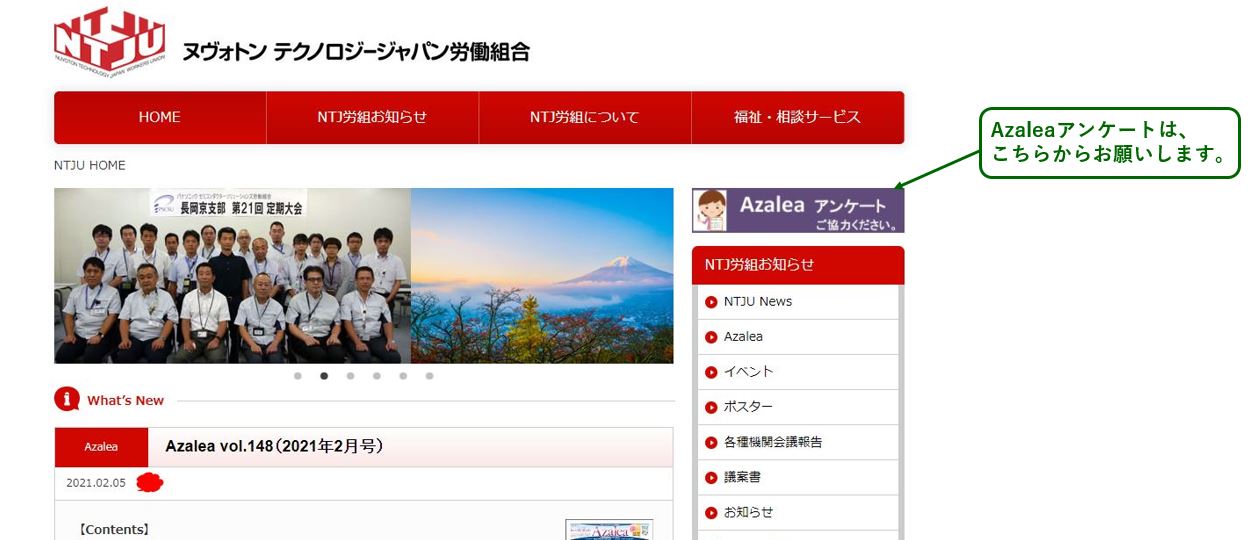Click the red arrow bullet beside お知らせ
The width and height of the screenshot is (1248, 540).
(x=711, y=512)
